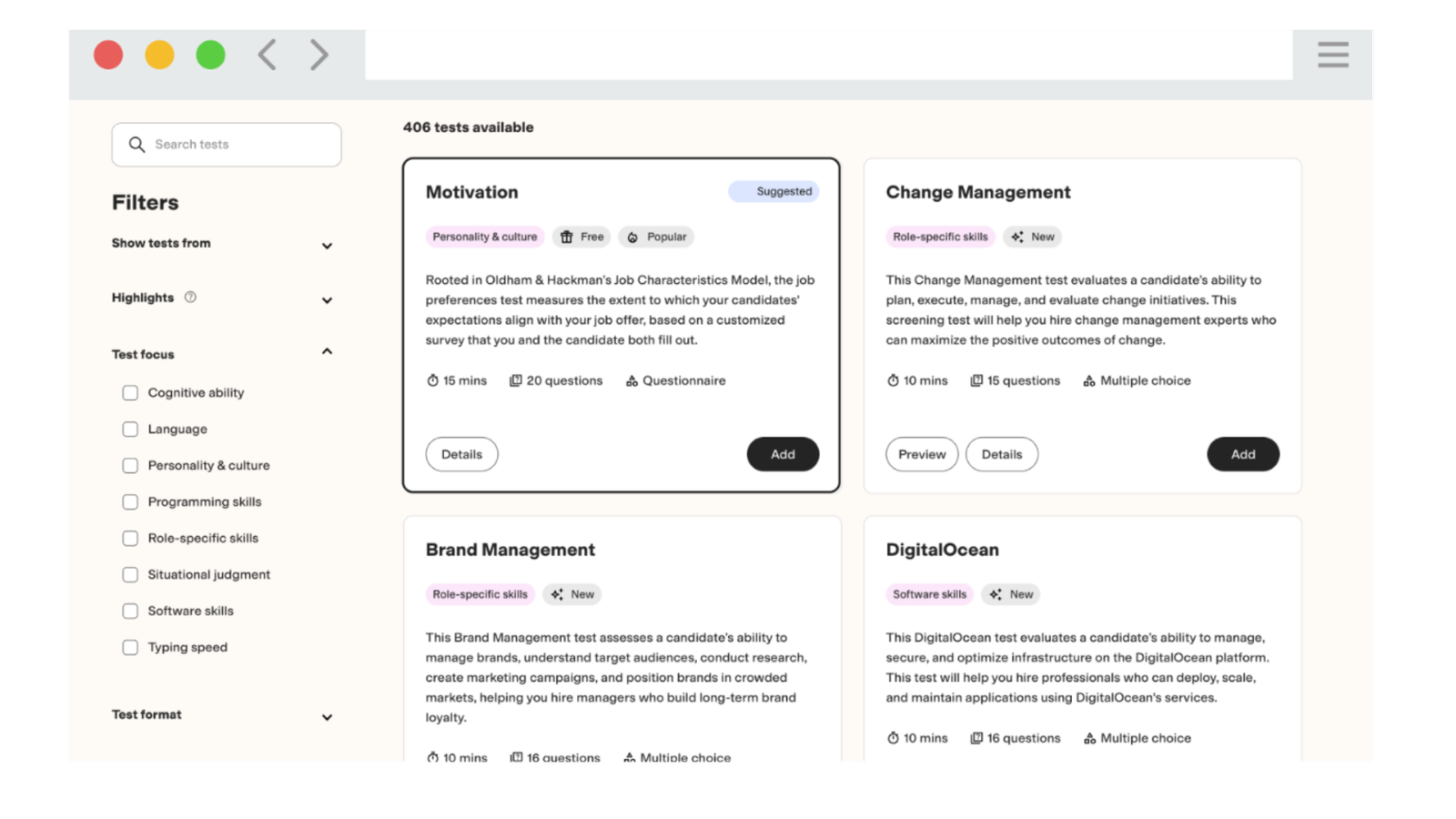Click the DigitalOcean card title
This screenshot has height=819, width=1456.
click(x=942, y=550)
